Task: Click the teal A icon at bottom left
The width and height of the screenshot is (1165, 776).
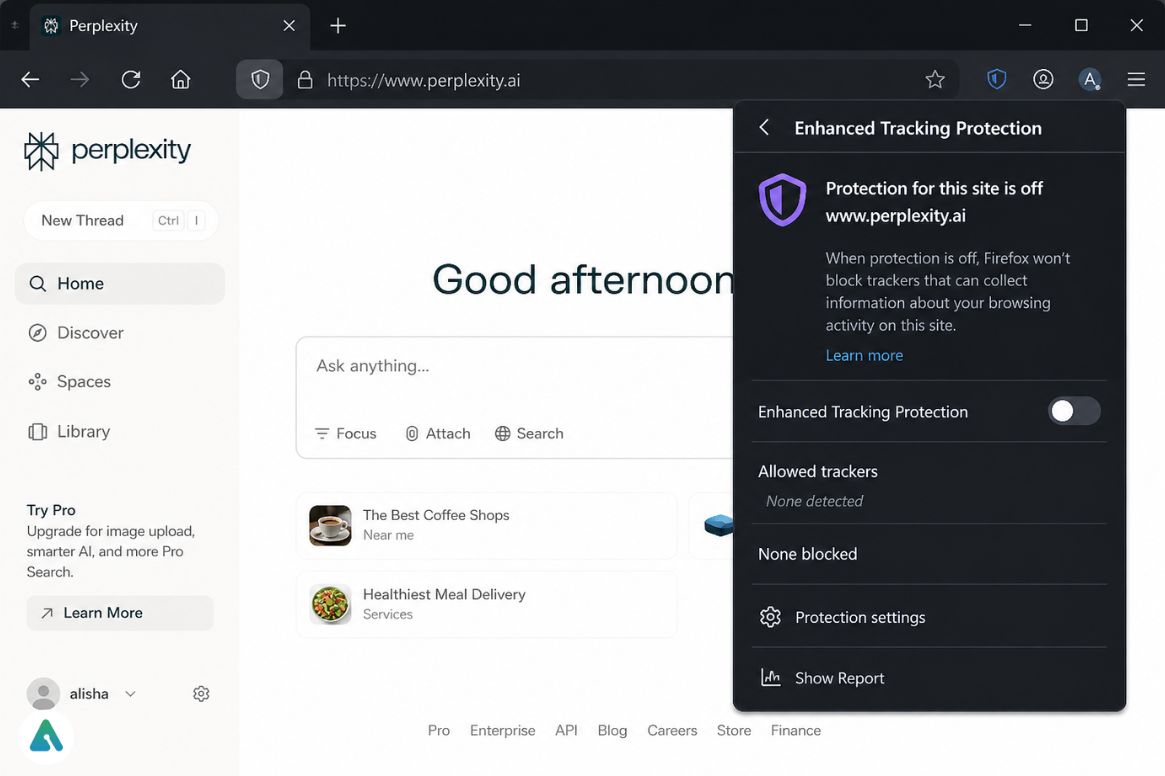Action: tap(46, 737)
